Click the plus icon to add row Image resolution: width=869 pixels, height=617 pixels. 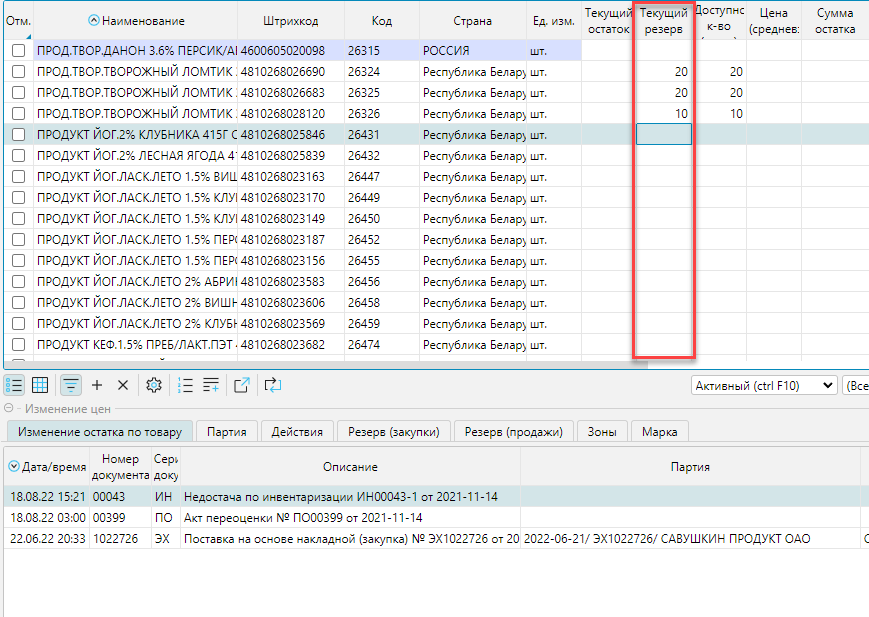pyautogui.click(x=97, y=385)
